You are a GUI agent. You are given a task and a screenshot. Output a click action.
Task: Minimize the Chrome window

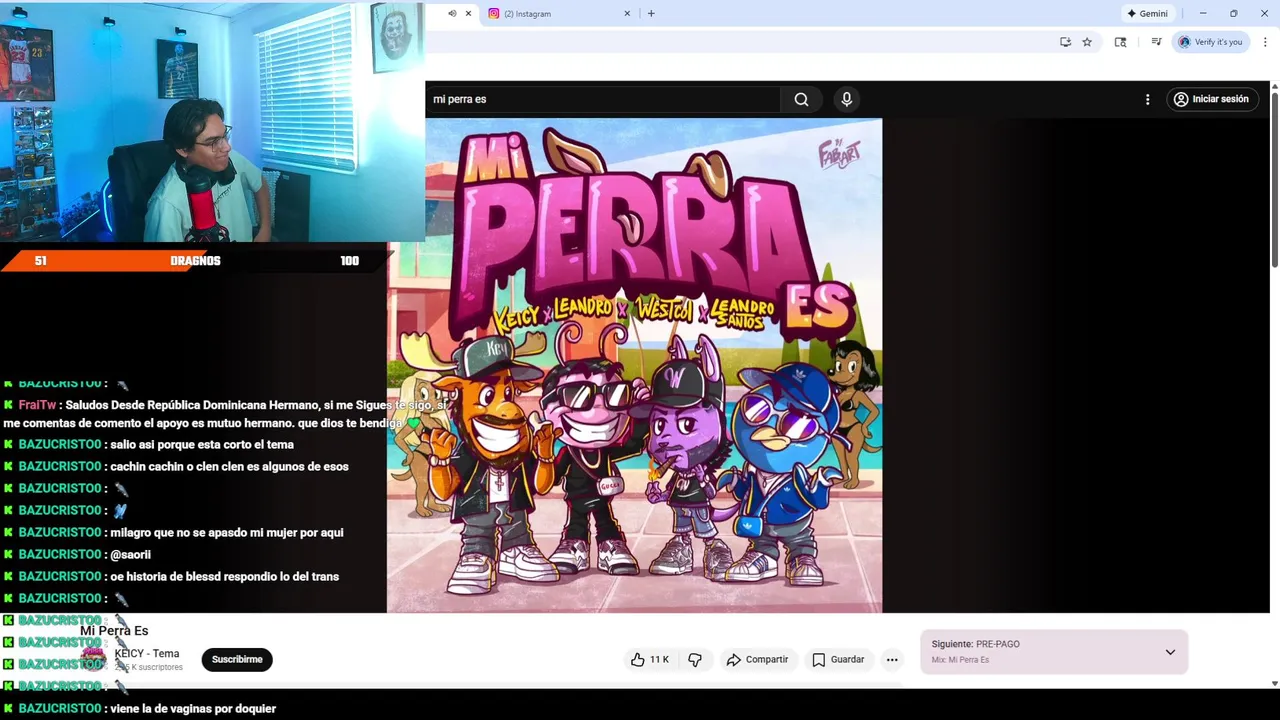[x=1203, y=13]
